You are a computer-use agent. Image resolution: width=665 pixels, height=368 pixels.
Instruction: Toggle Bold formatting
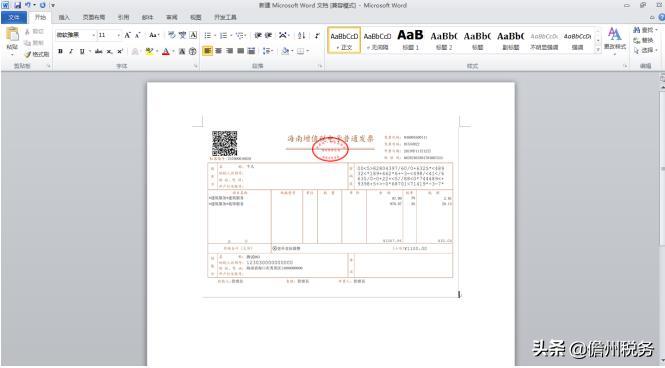[60, 51]
